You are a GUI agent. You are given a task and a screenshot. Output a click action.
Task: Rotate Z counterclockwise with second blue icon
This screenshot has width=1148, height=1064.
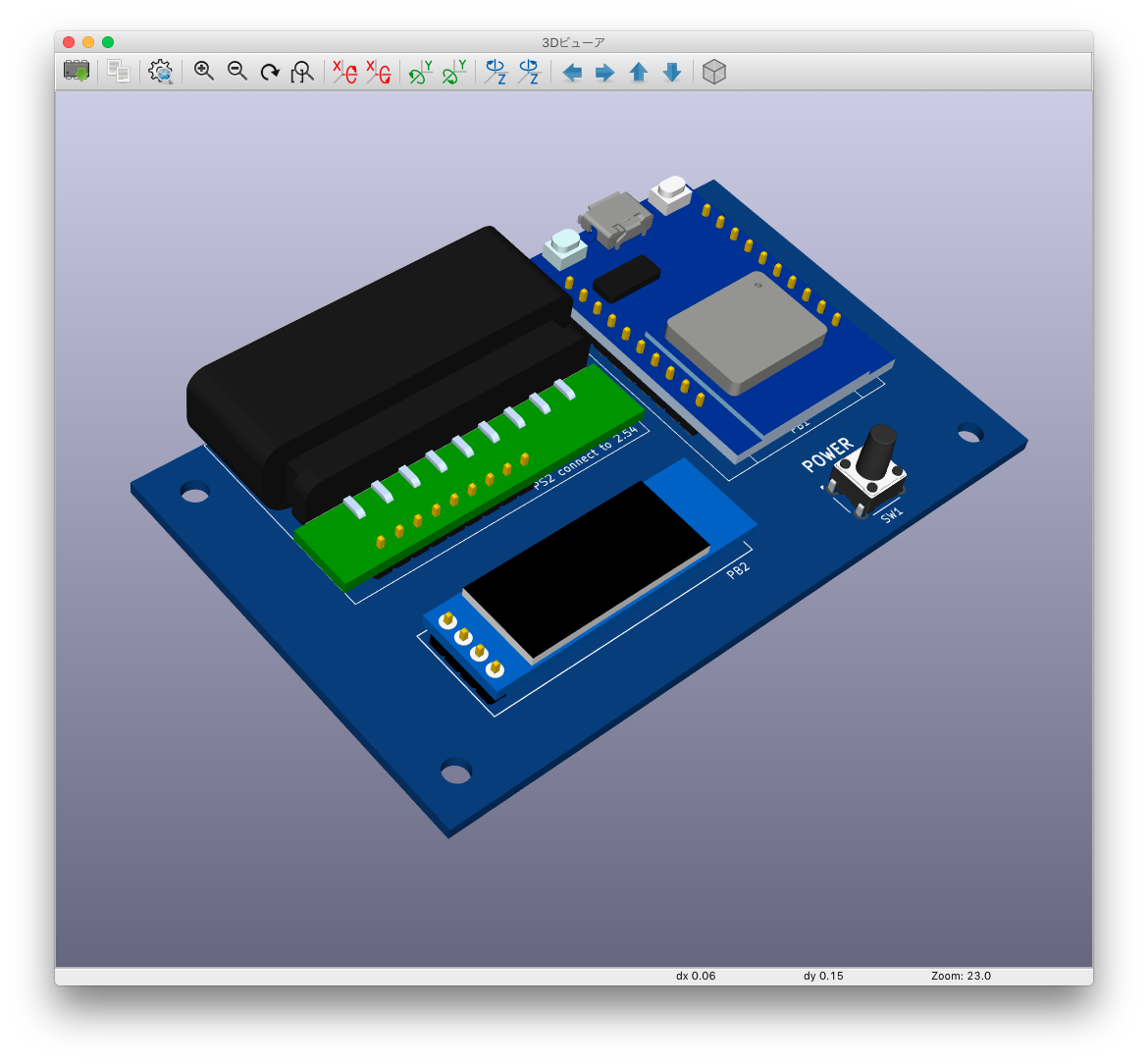tap(529, 72)
